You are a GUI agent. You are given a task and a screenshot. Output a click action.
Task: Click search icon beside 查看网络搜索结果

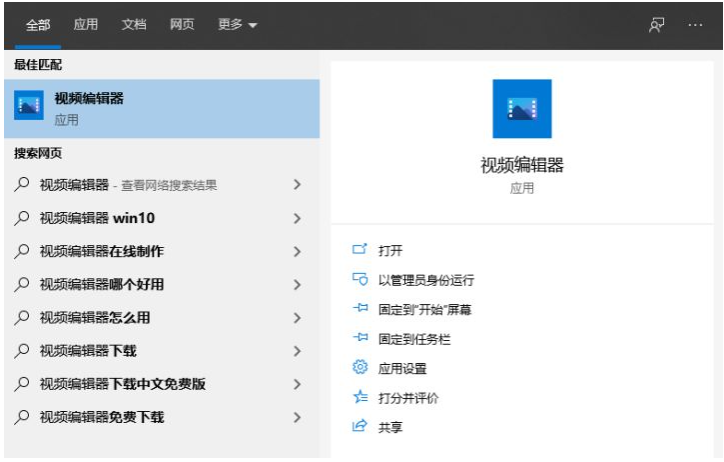22,185
